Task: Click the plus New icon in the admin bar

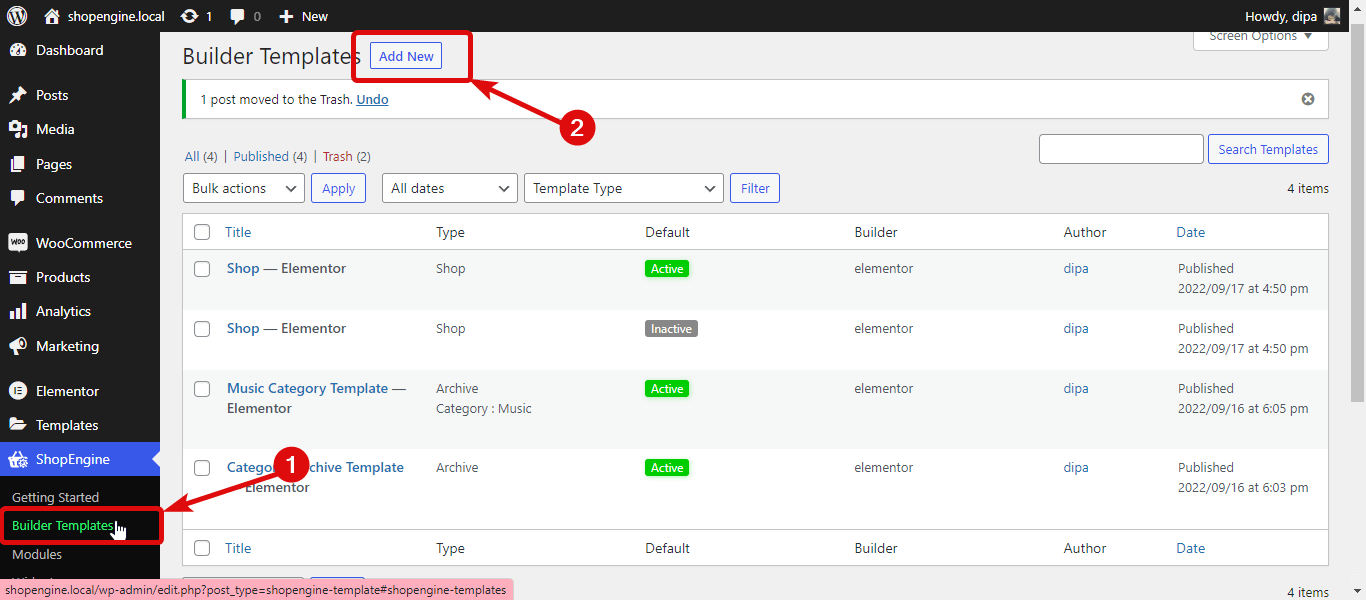Action: (x=286, y=16)
